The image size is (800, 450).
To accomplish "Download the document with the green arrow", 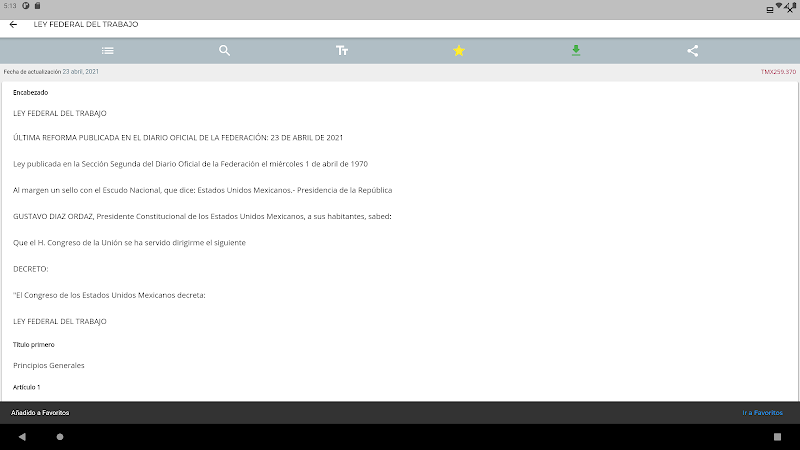I will pos(576,51).
